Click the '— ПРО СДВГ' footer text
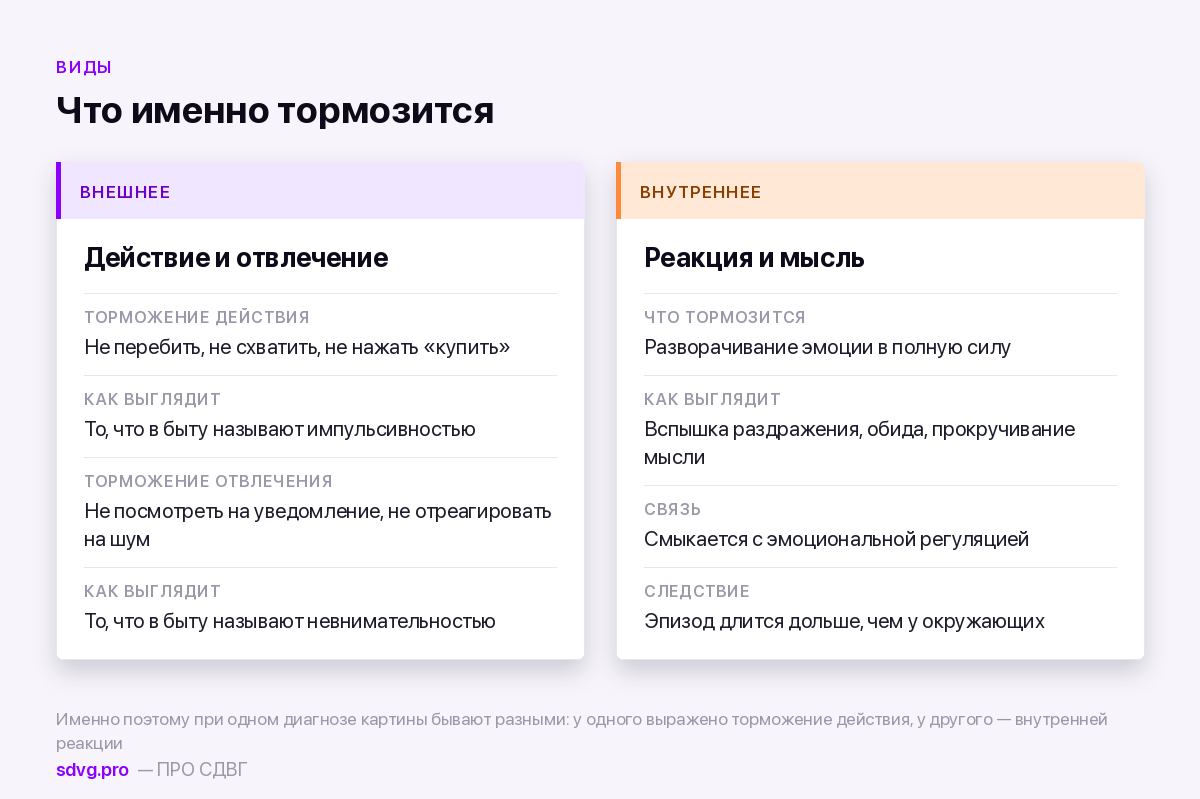 pyautogui.click(x=192, y=770)
